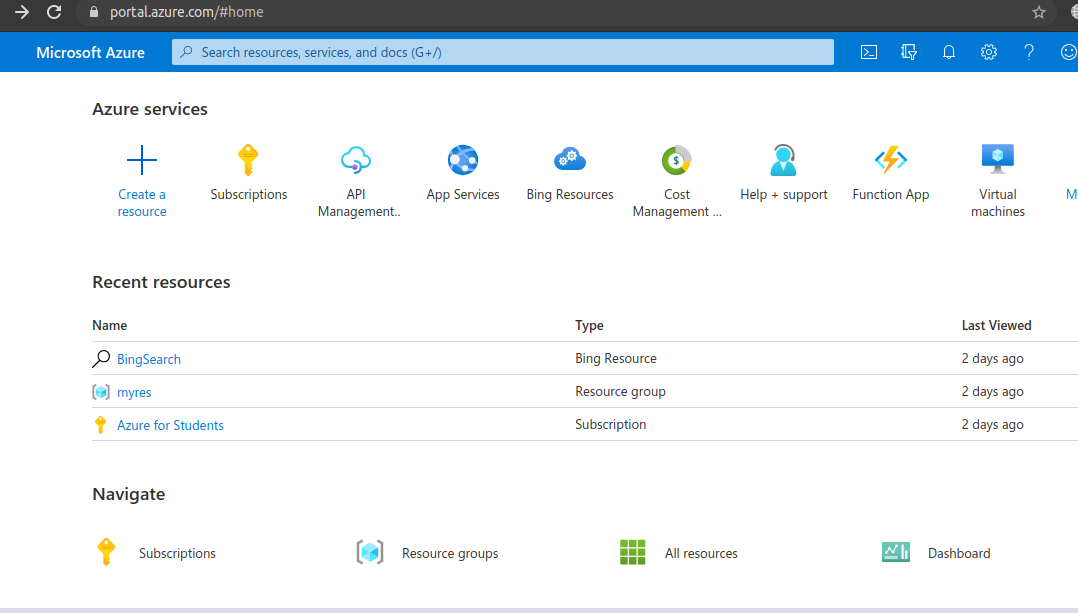Click the Create a resource link text
This screenshot has width=1078, height=613.
[x=142, y=203]
